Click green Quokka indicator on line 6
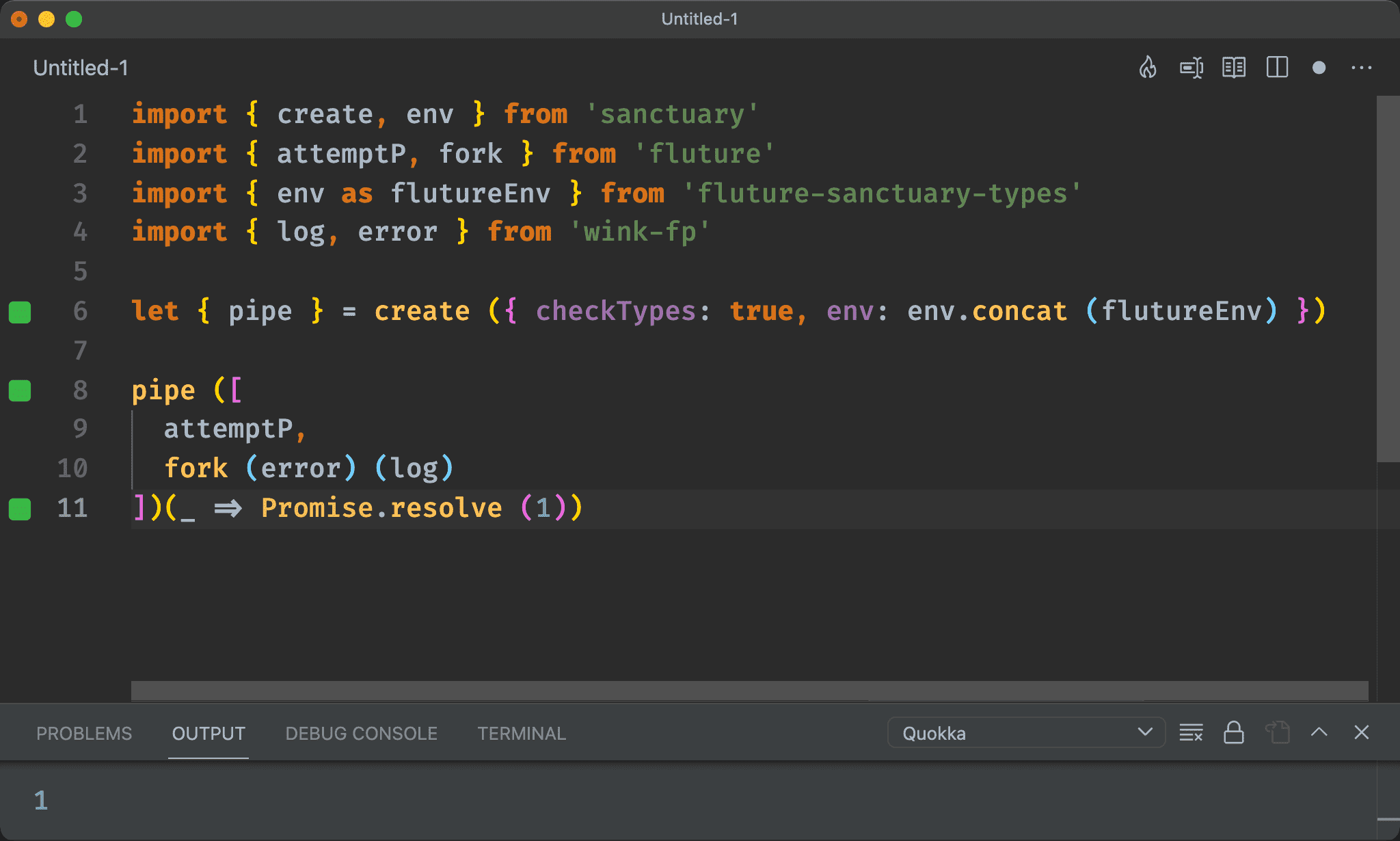This screenshot has height=841, width=1400. click(x=20, y=312)
